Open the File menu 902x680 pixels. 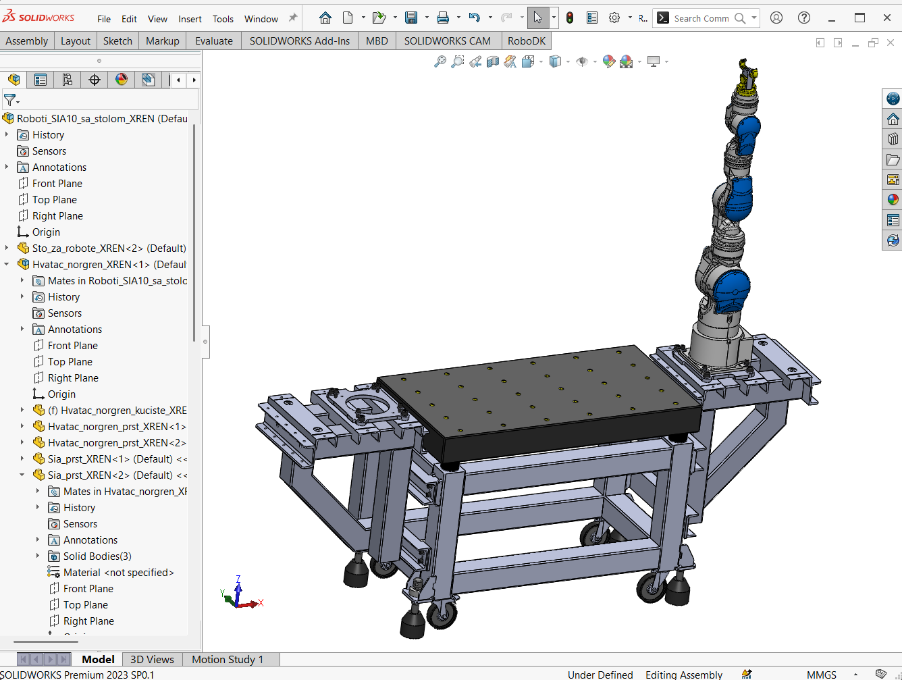tap(104, 19)
